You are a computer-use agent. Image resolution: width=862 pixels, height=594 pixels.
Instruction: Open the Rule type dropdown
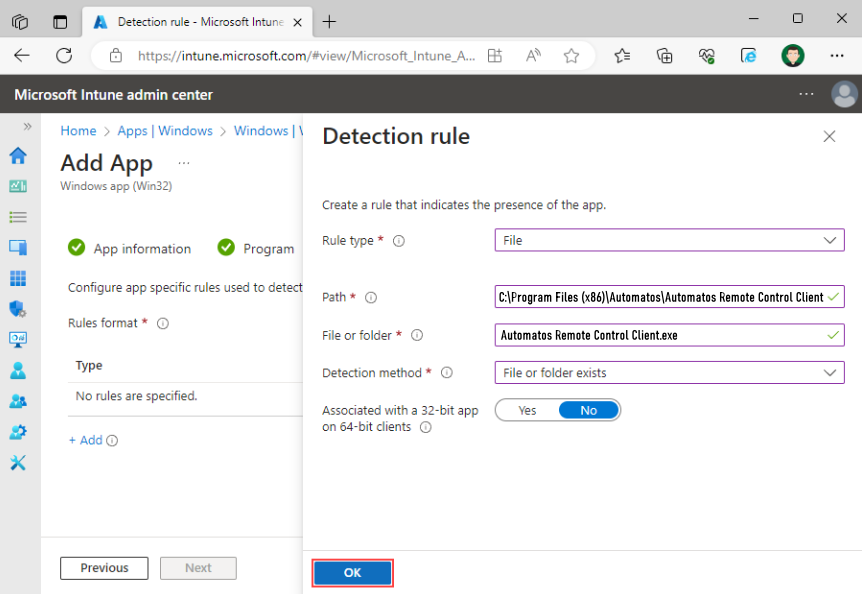pyautogui.click(x=669, y=241)
